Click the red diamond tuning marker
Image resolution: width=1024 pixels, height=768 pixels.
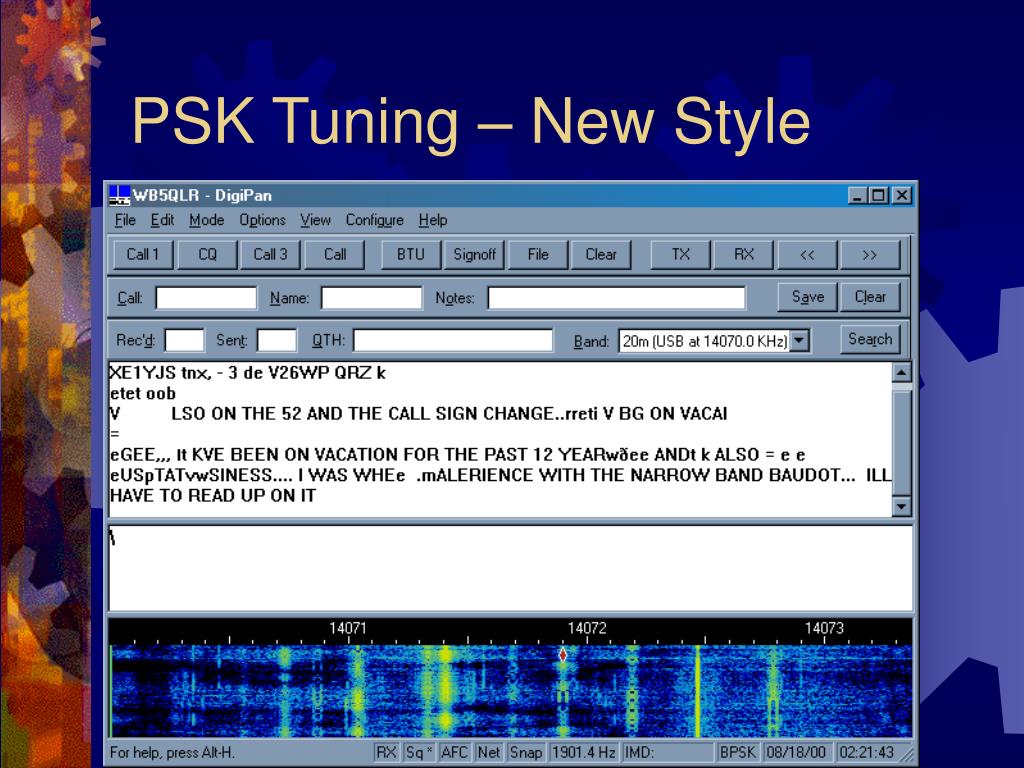click(563, 654)
